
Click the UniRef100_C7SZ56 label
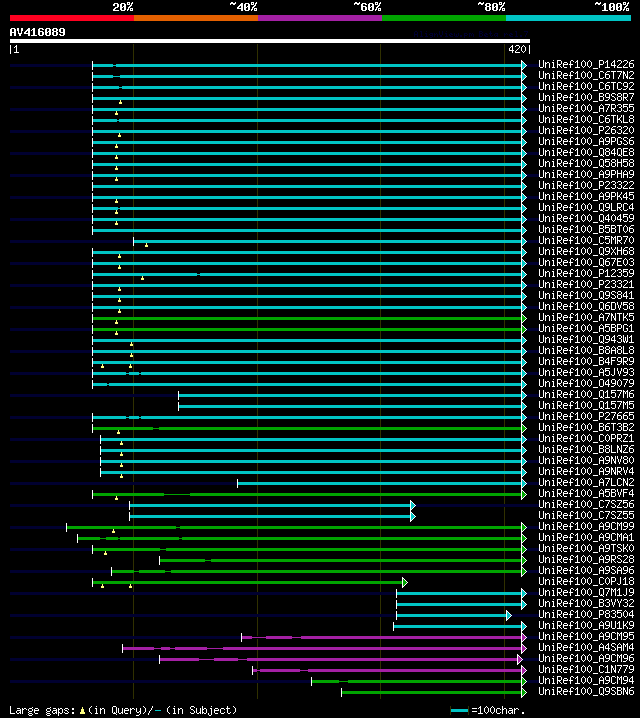(x=586, y=504)
